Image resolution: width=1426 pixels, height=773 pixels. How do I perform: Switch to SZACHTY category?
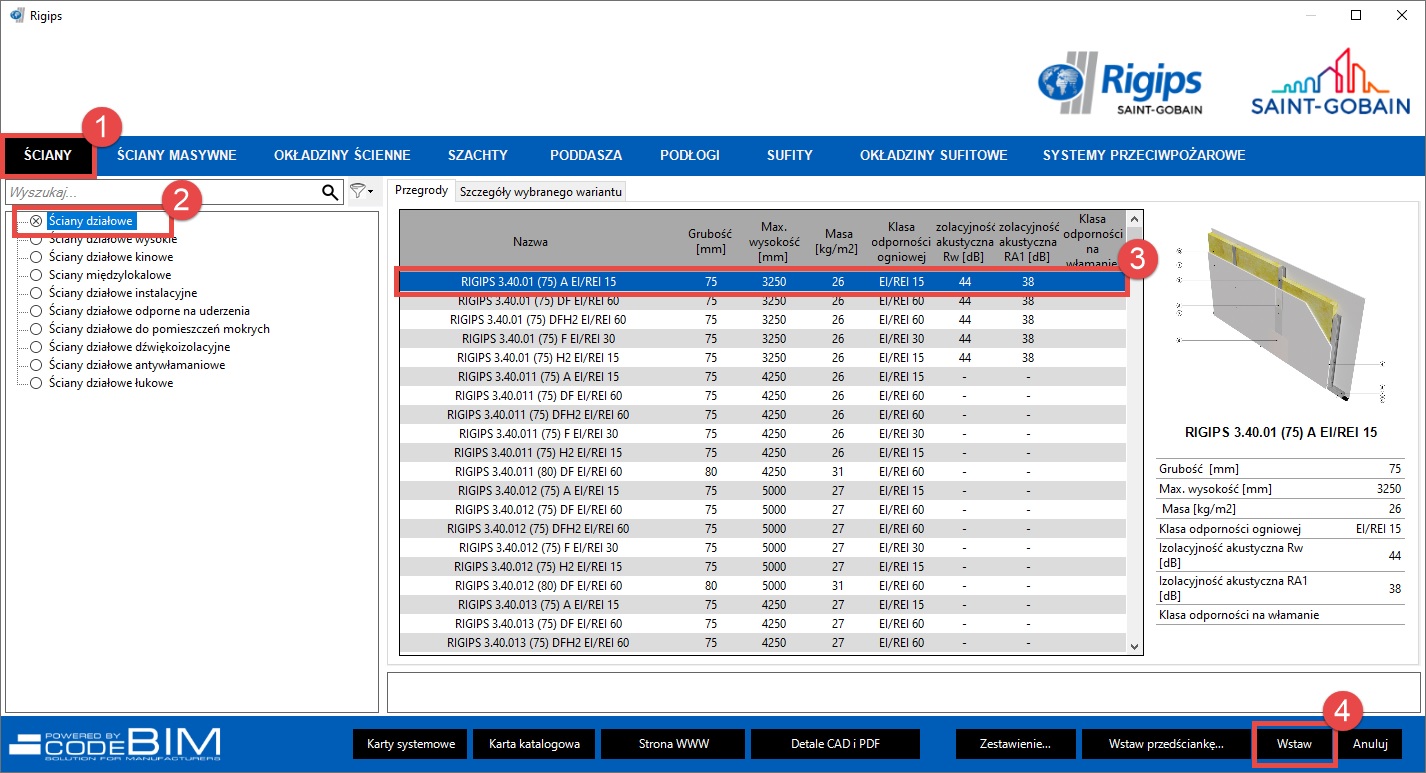tap(478, 155)
